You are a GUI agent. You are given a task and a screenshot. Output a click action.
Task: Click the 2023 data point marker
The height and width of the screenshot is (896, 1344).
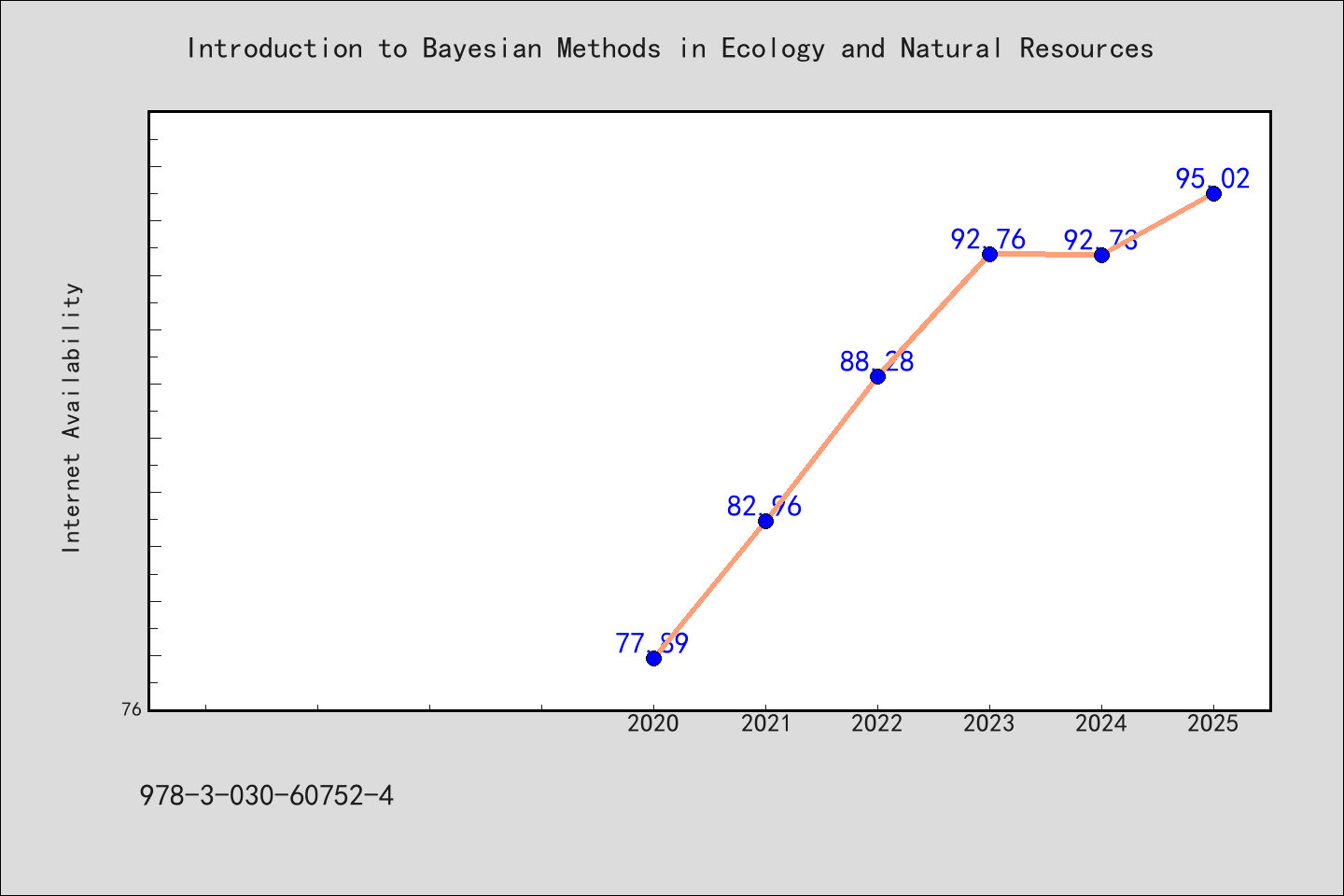pos(989,254)
